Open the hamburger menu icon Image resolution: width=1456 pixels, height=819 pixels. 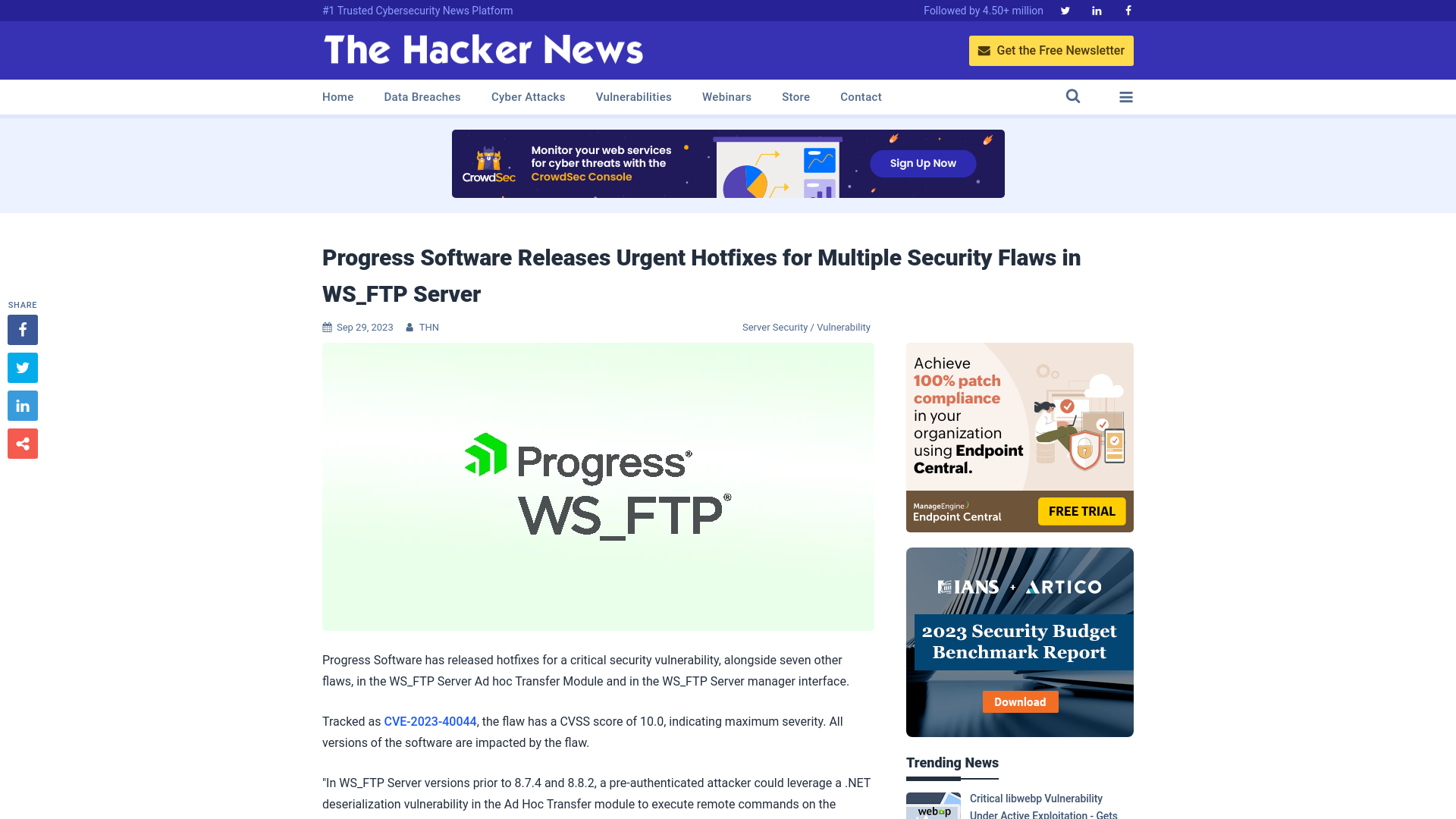(x=1126, y=97)
